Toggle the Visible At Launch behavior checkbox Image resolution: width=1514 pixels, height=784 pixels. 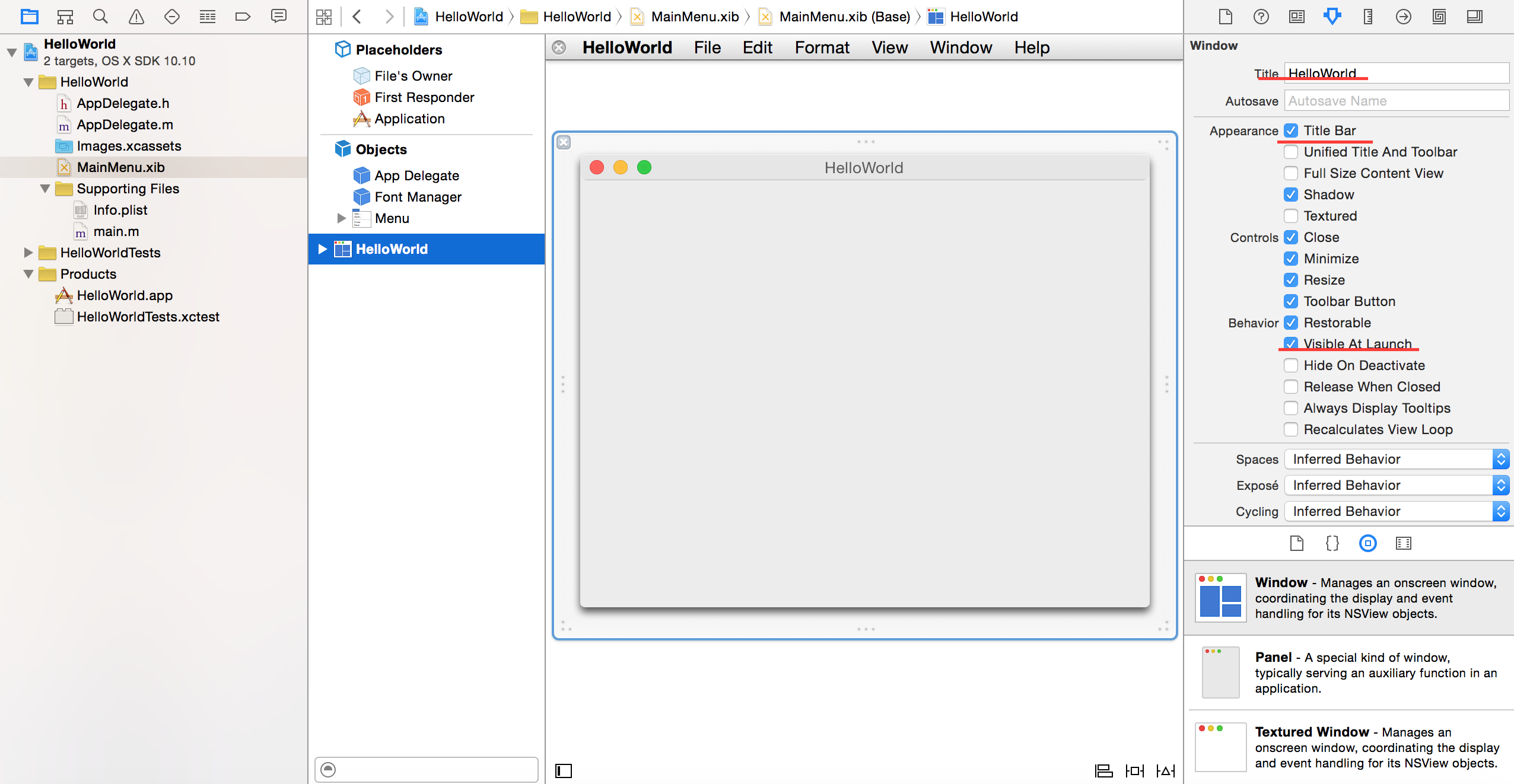point(1291,343)
